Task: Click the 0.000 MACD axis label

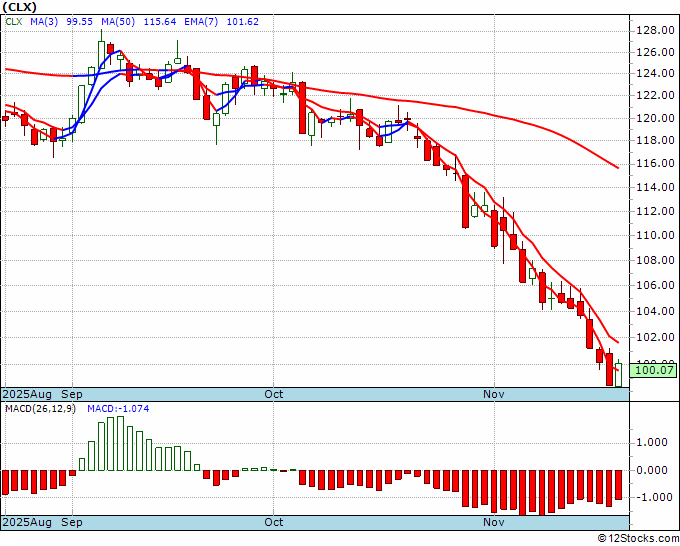Action: pyautogui.click(x=653, y=470)
